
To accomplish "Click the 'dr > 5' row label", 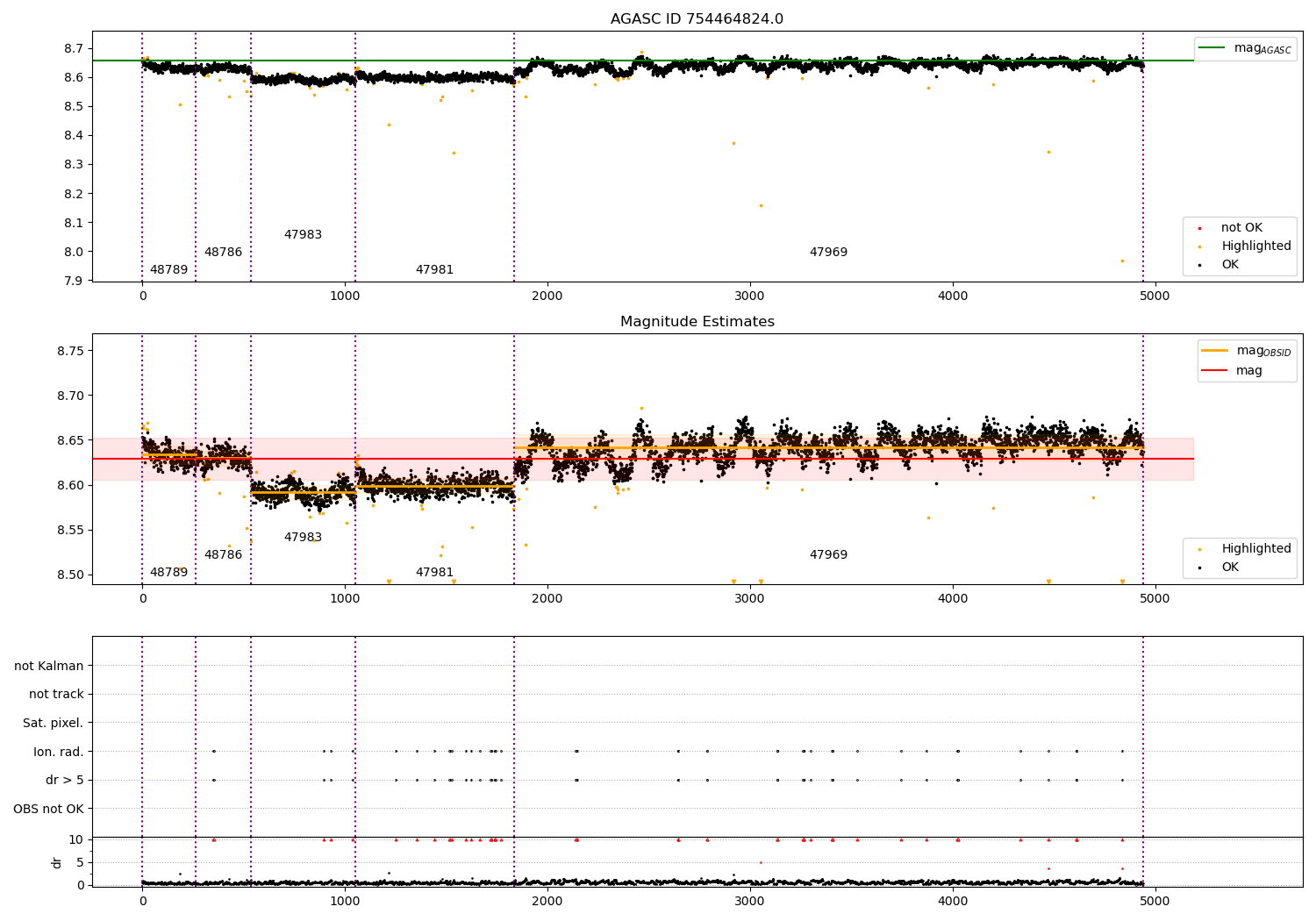I will tap(65, 781).
